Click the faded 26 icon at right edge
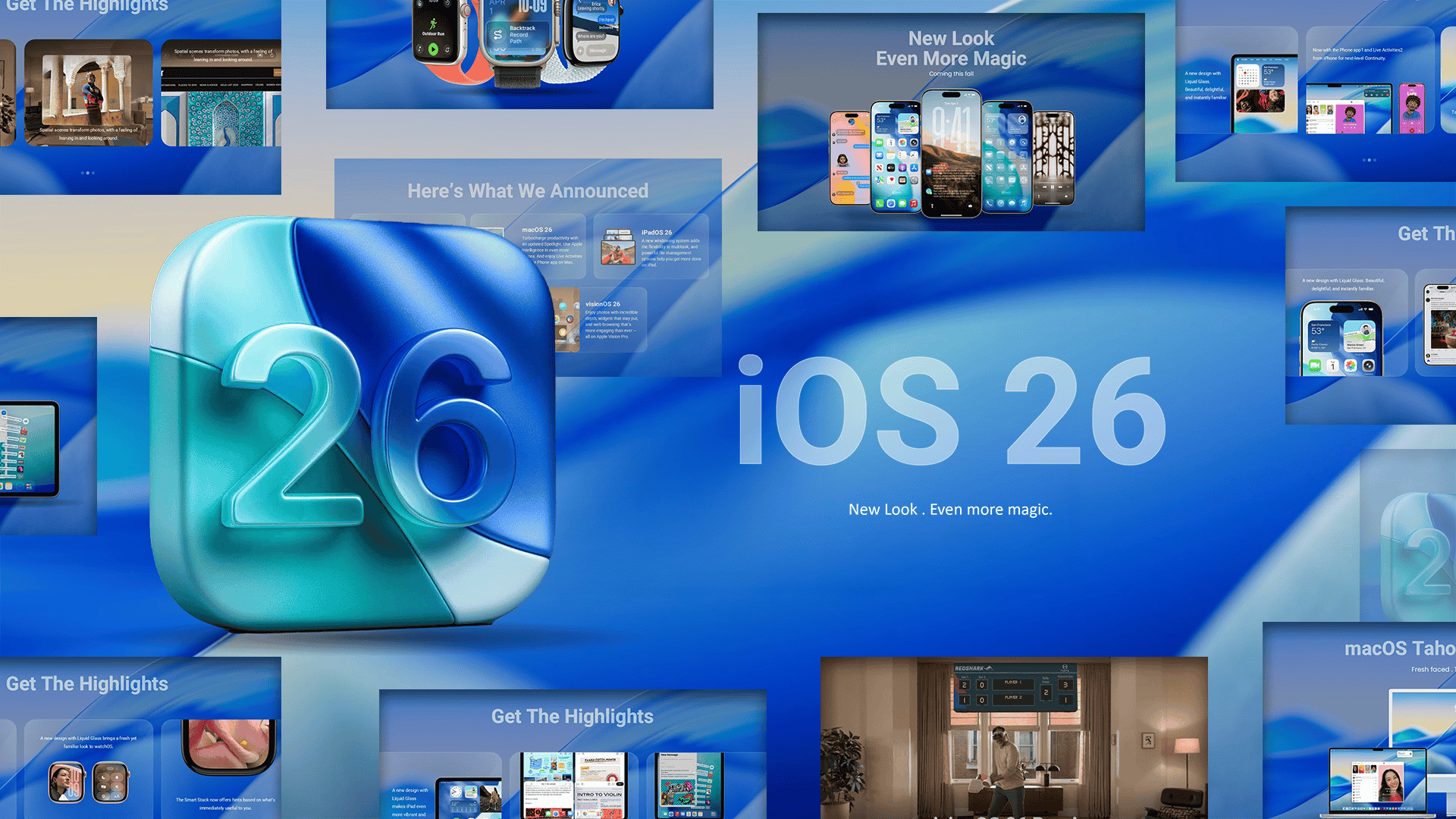This screenshot has width=1456, height=819. point(1418,557)
